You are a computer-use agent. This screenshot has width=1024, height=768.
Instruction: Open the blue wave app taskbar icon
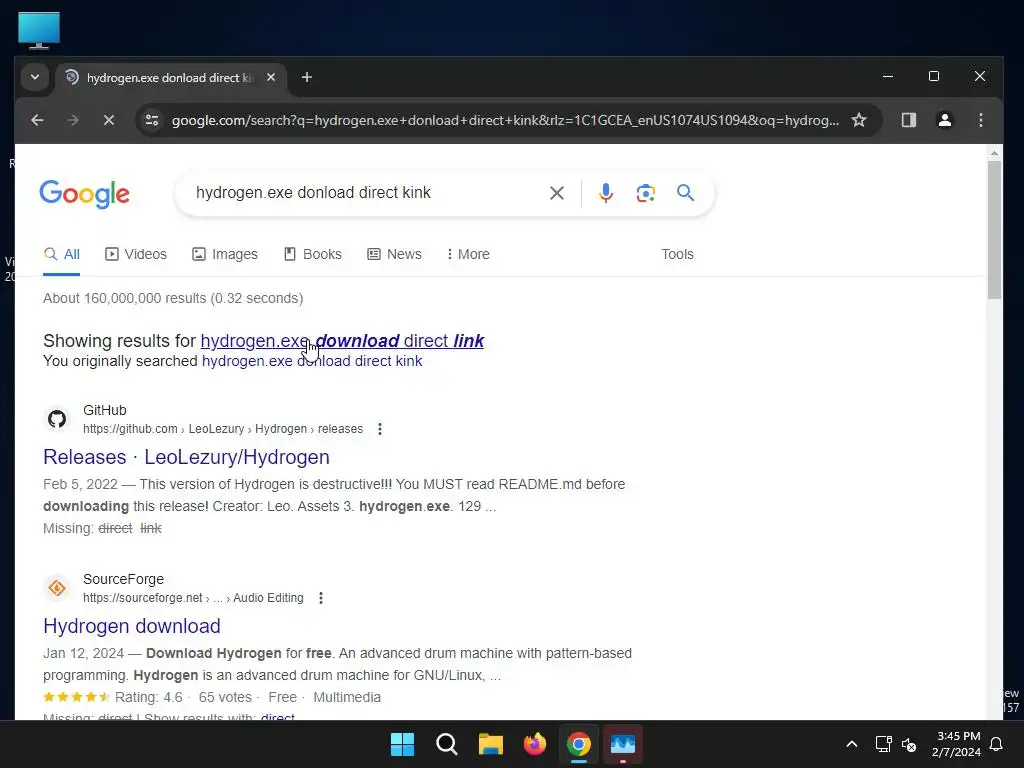(x=623, y=744)
